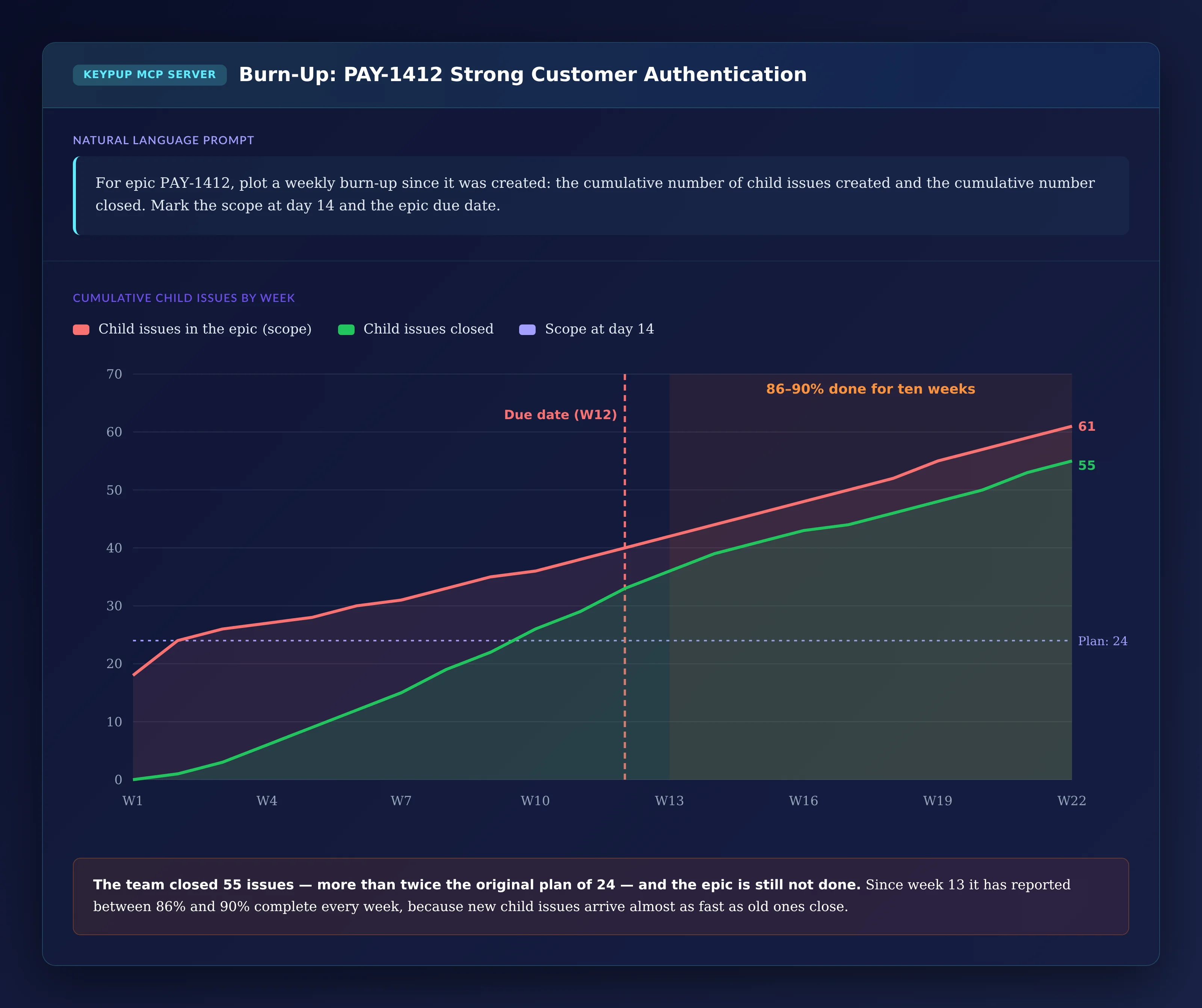Click the y-axis label 40
Image resolution: width=1202 pixels, height=1008 pixels.
114,548
